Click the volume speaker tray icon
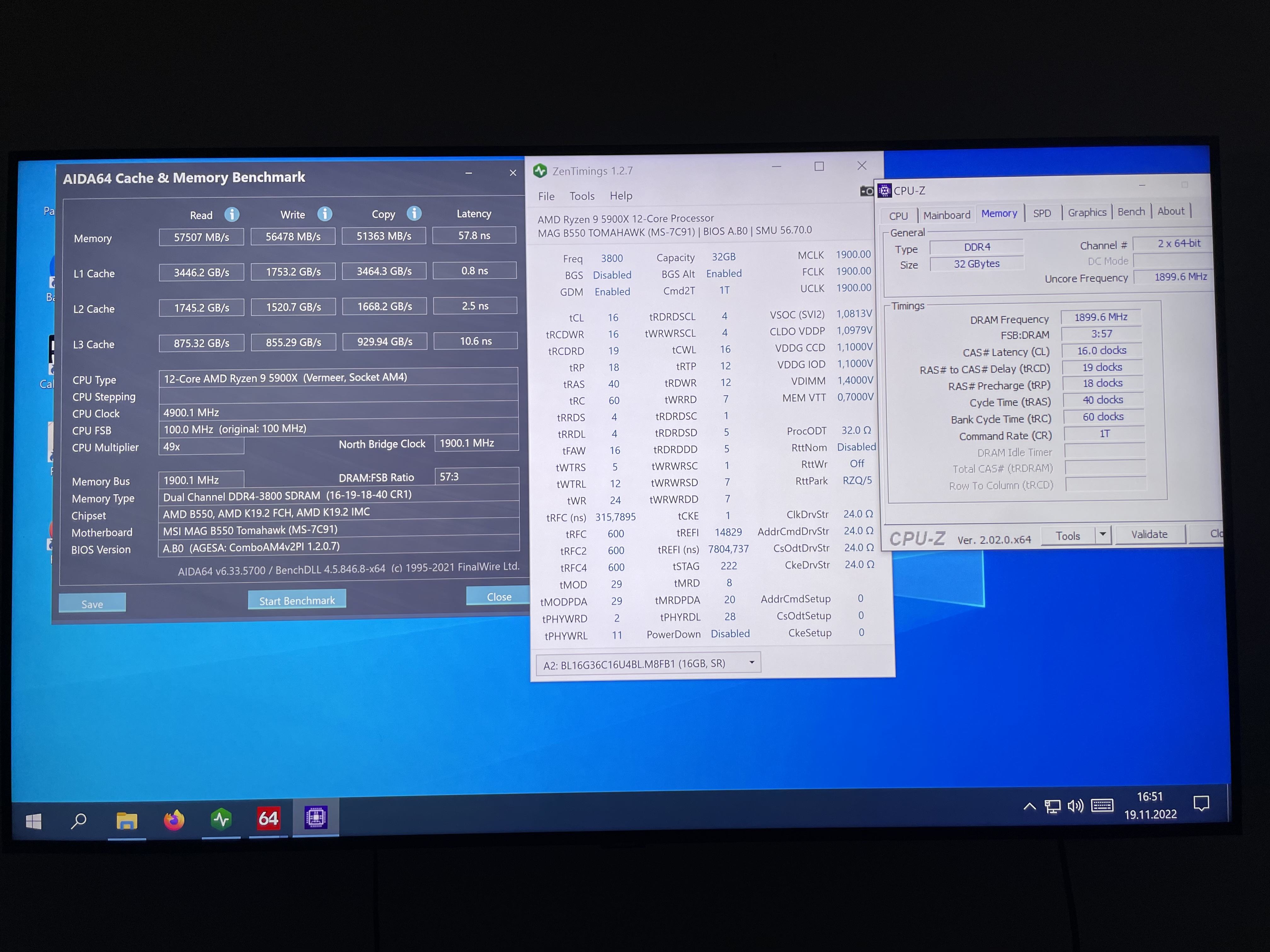 click(x=1075, y=806)
